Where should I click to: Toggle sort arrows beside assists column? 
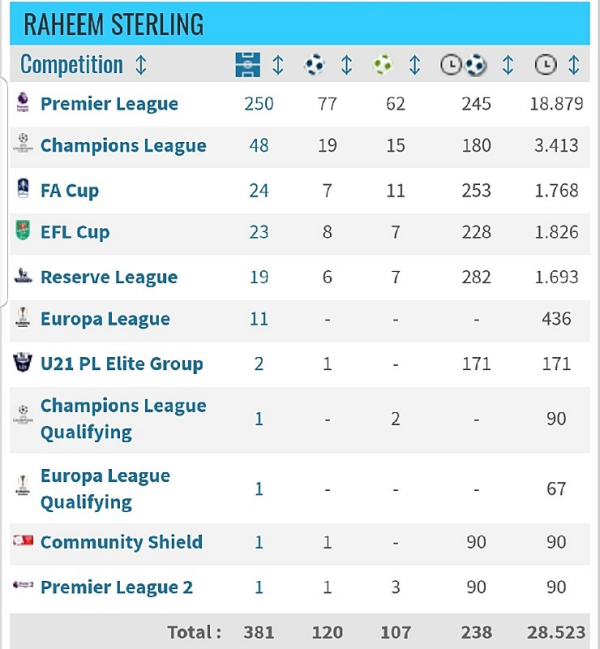pos(414,65)
